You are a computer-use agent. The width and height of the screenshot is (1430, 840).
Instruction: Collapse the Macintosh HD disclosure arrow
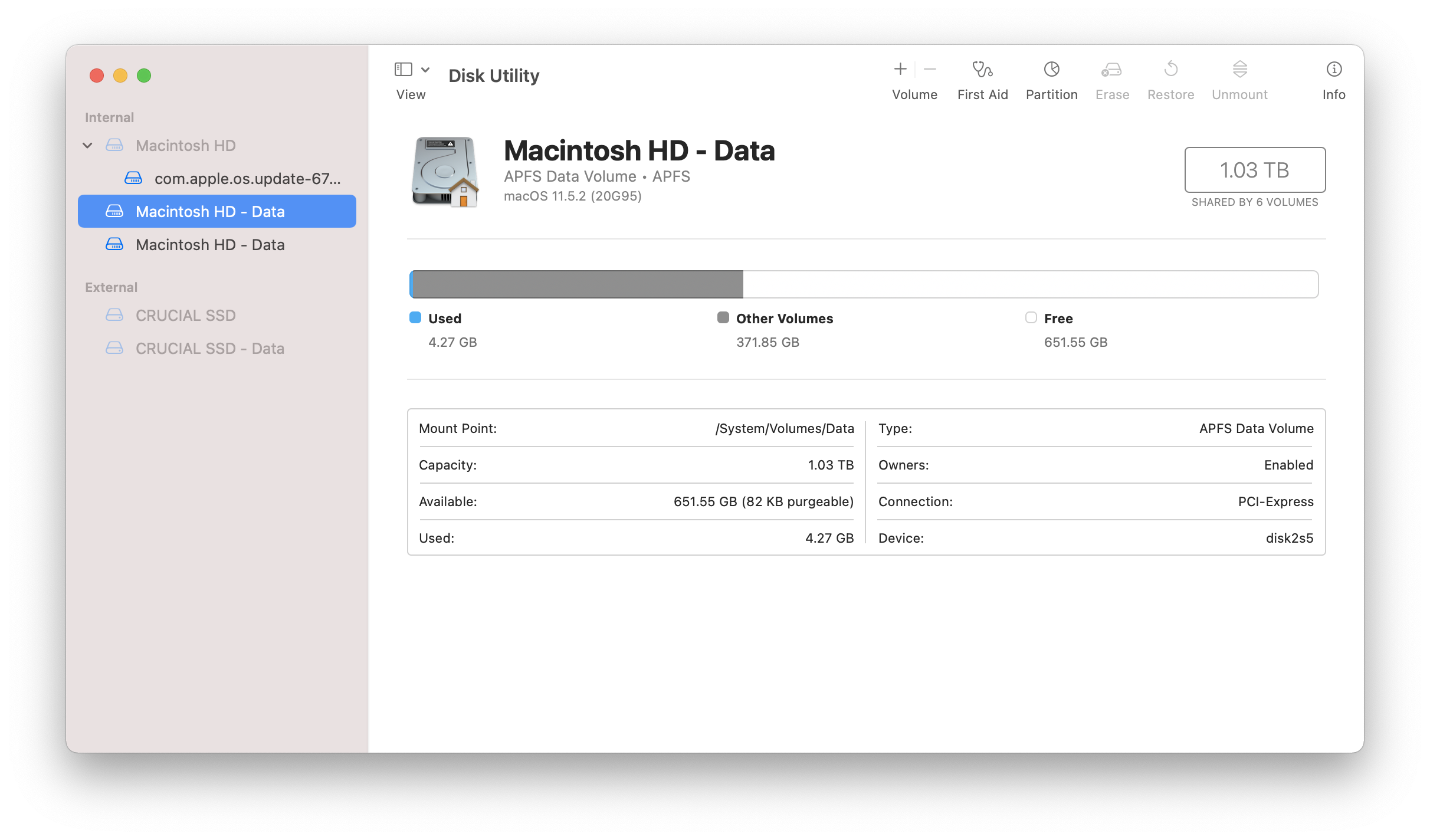tap(87, 145)
